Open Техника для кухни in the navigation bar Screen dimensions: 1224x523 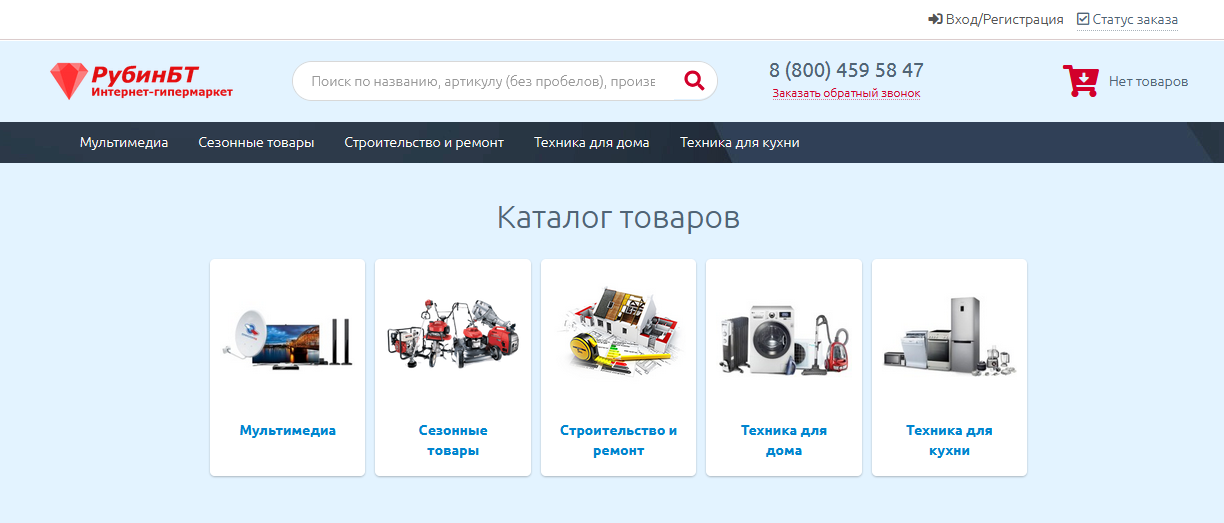(x=740, y=142)
